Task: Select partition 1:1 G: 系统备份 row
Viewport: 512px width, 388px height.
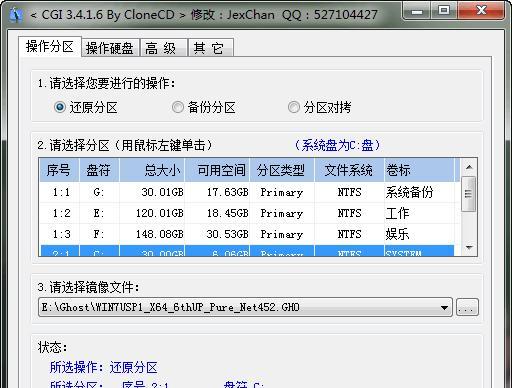Action: (x=247, y=192)
